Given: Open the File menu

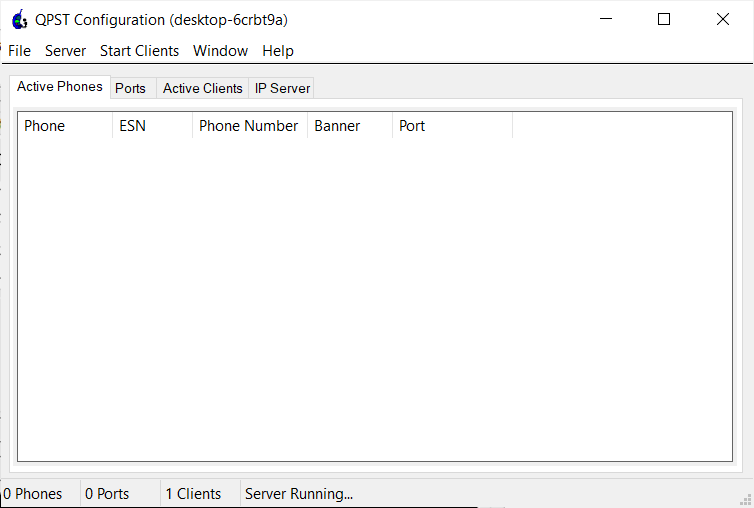Looking at the screenshot, I should 19,51.
